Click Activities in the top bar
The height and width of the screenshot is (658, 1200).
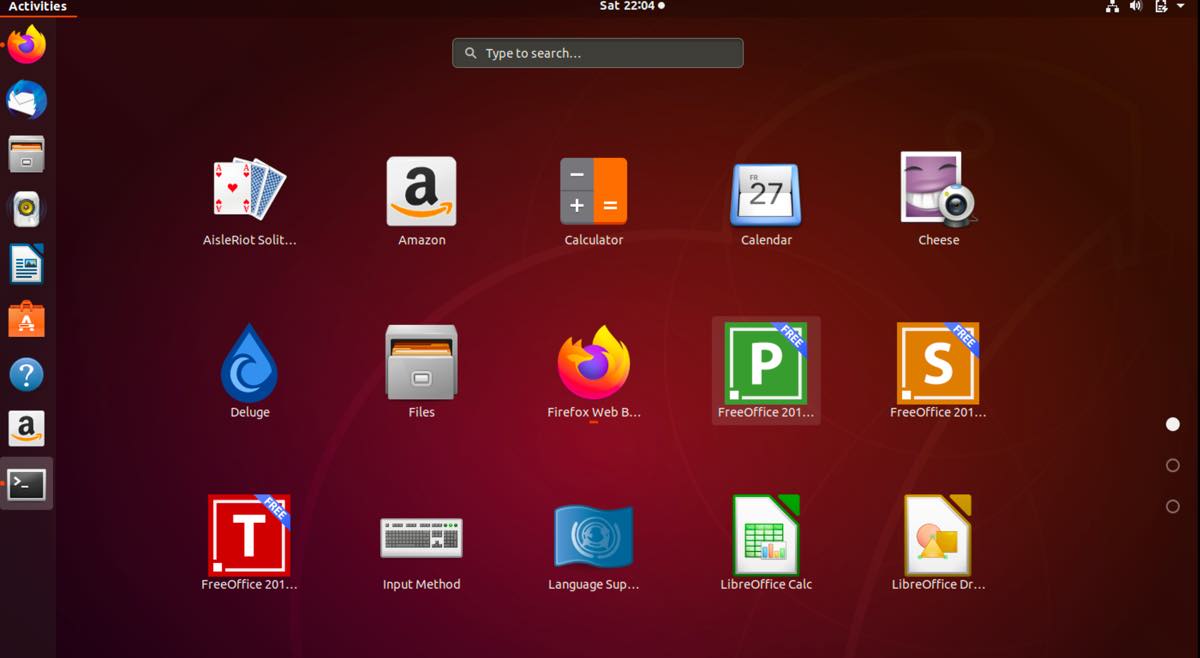coord(37,6)
